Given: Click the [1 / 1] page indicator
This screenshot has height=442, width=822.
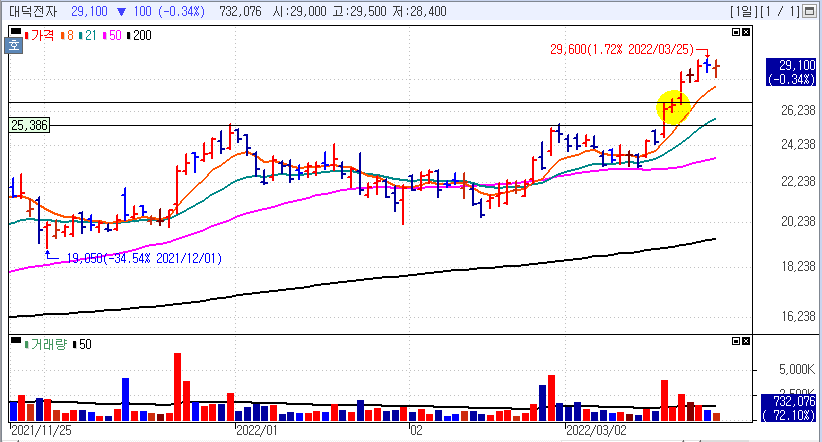Looking at the screenshot, I should pyautogui.click(x=781, y=11).
